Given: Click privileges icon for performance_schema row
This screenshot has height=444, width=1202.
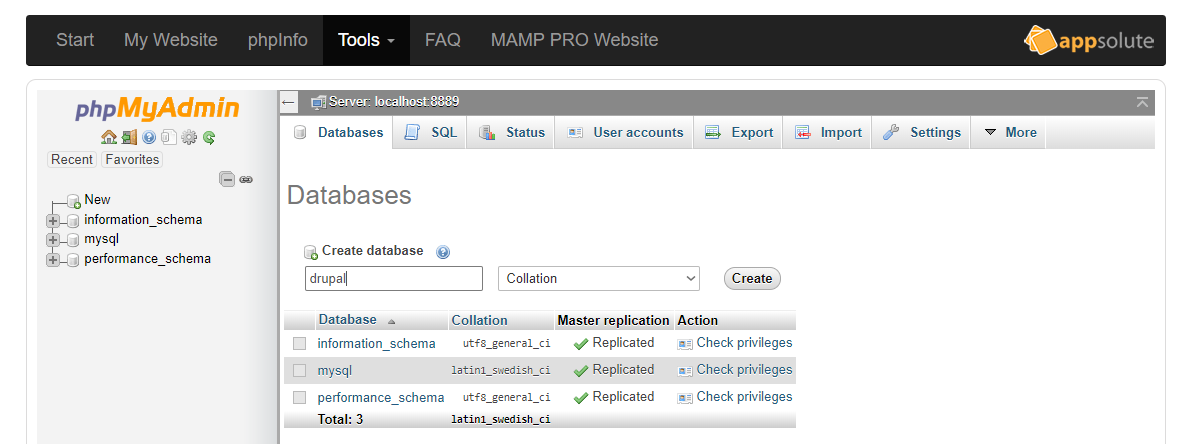Looking at the screenshot, I should [x=685, y=397].
